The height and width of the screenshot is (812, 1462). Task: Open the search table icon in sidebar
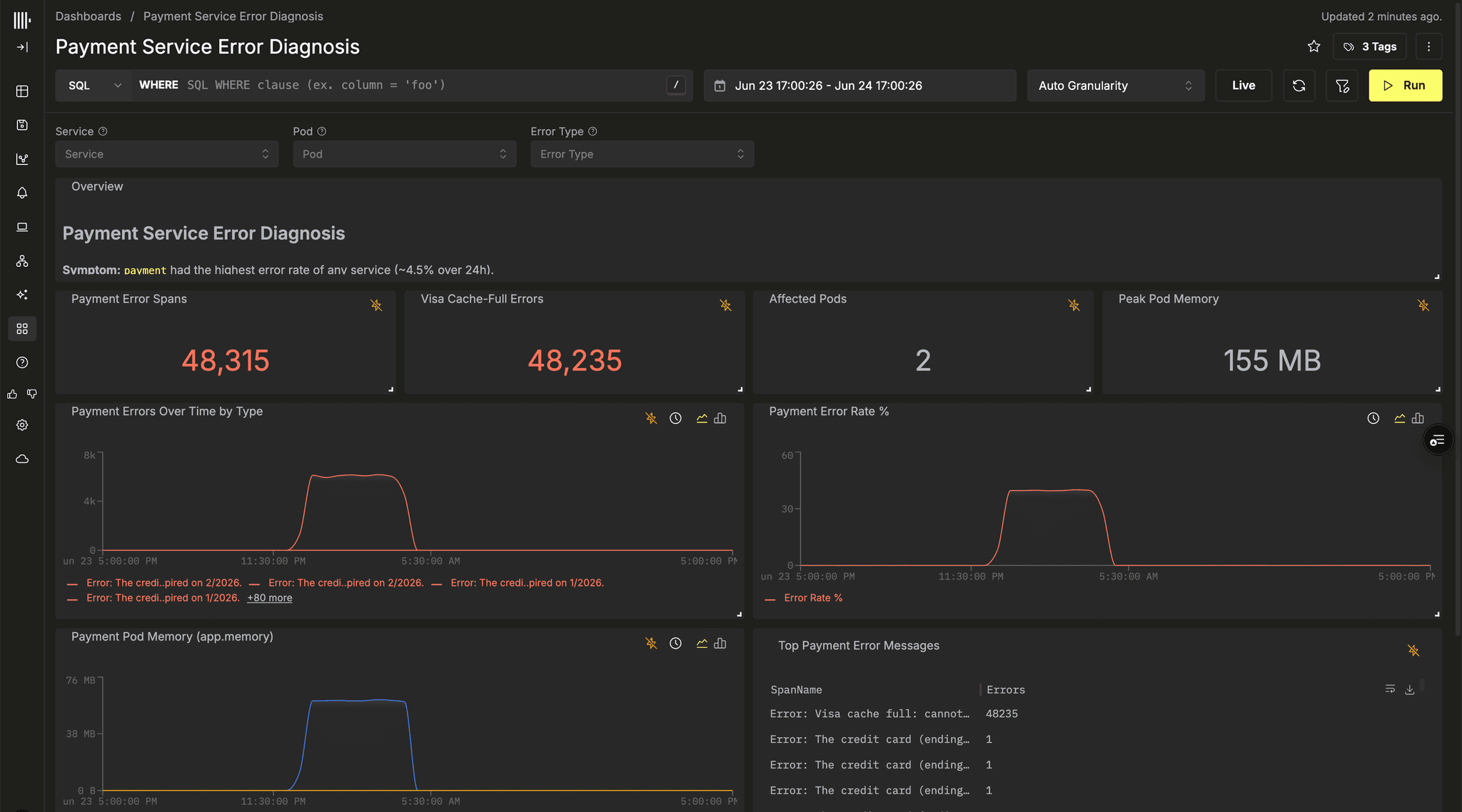(x=22, y=91)
